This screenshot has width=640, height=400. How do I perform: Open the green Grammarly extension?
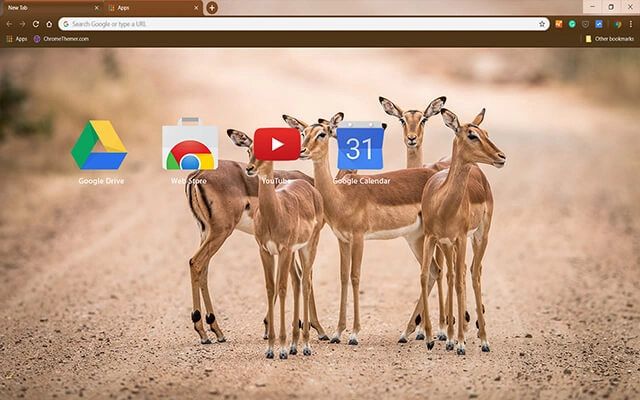tap(572, 24)
